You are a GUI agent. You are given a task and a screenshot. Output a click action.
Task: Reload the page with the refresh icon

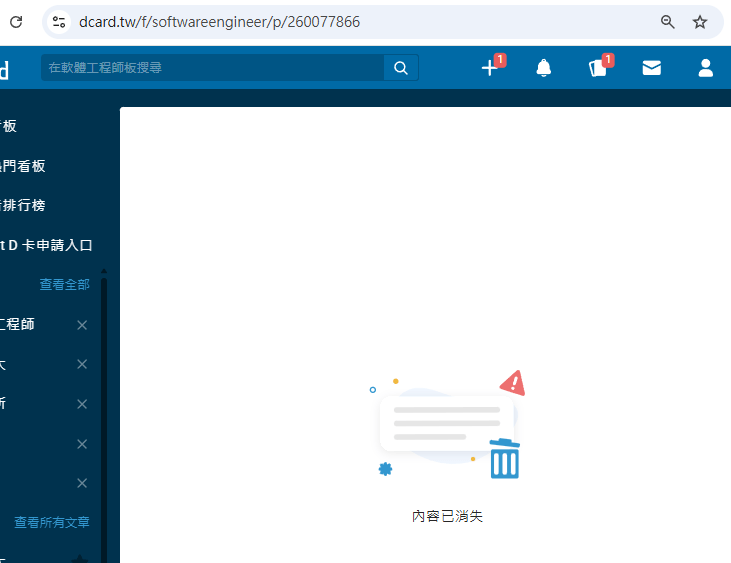tap(16, 22)
